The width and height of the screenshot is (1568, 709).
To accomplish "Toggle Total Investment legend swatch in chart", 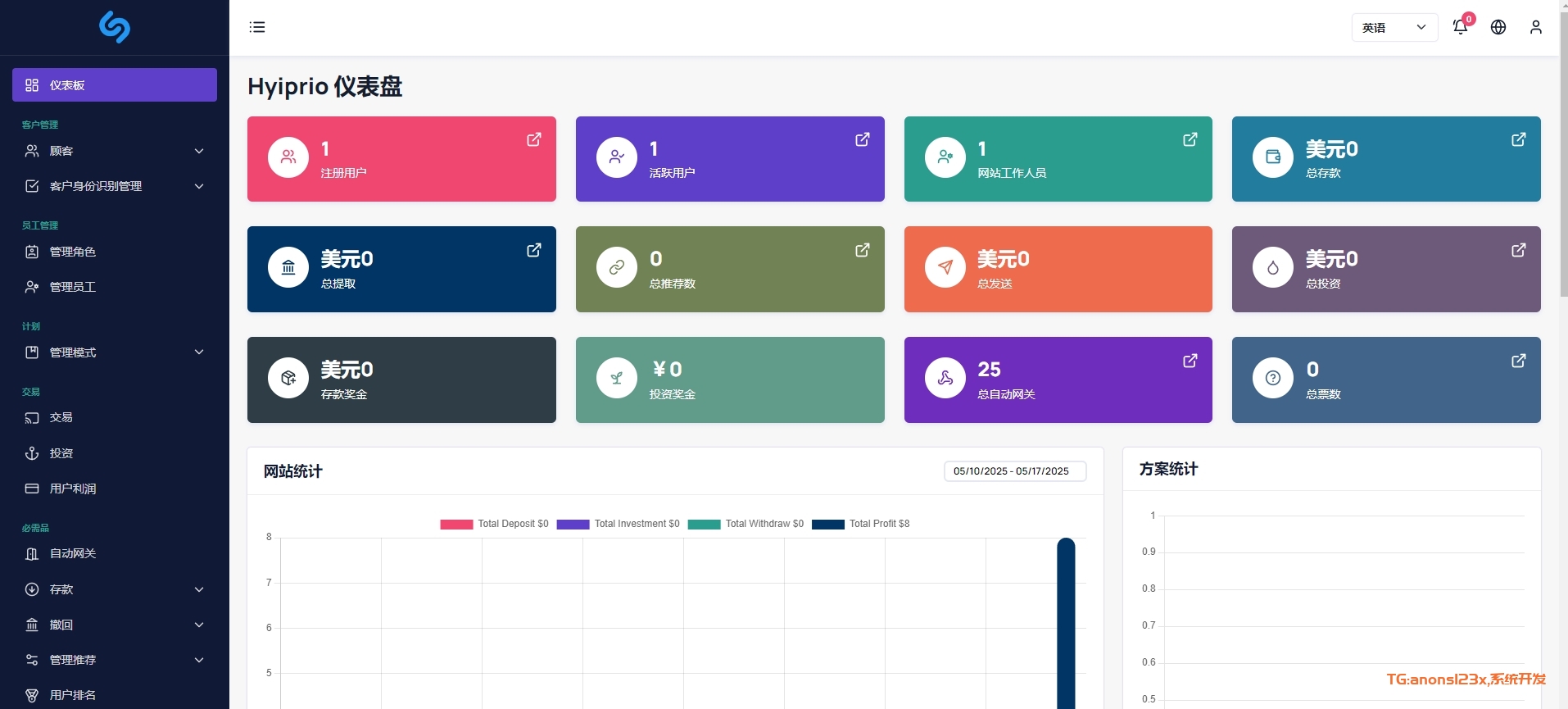I will 573,525.
